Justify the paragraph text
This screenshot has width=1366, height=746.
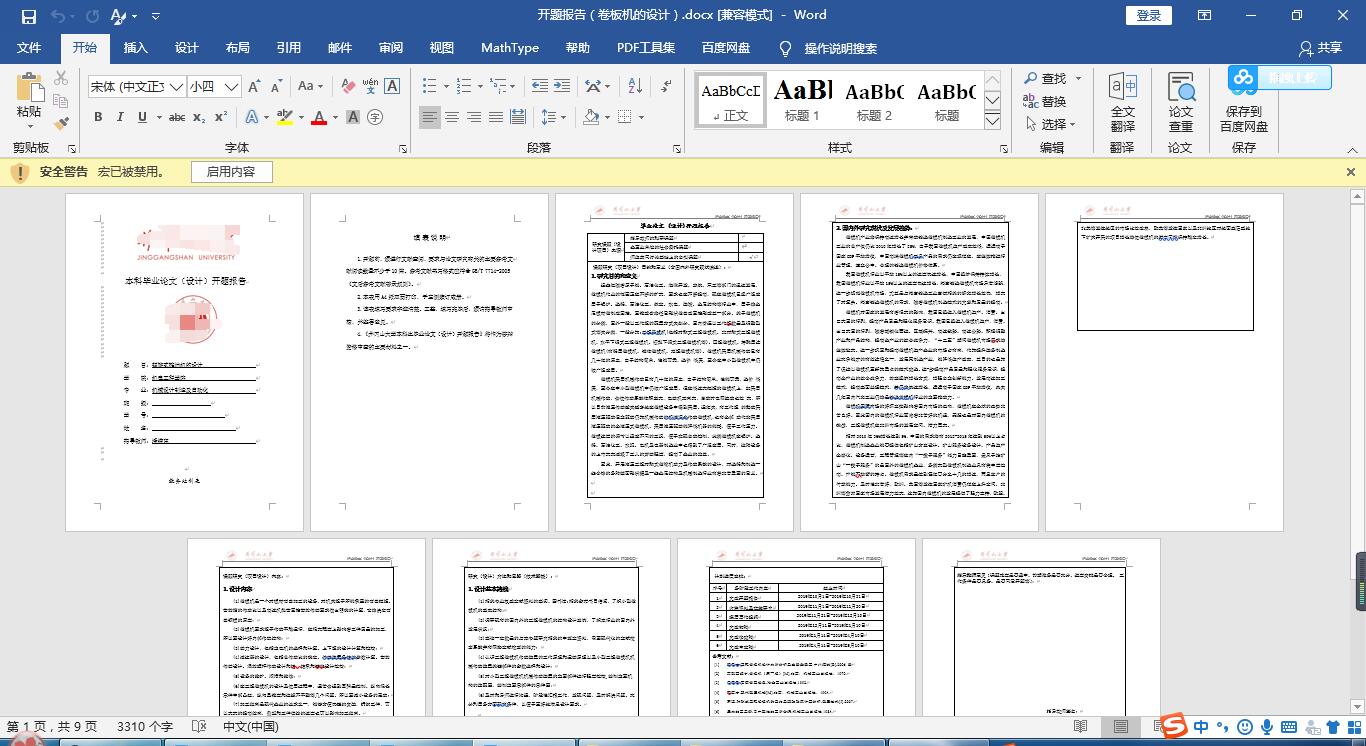click(496, 117)
